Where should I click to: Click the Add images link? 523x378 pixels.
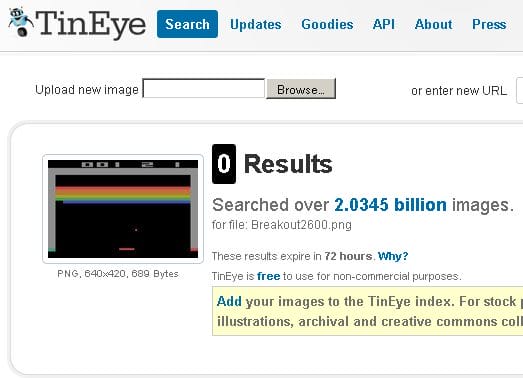pyautogui.click(x=229, y=301)
